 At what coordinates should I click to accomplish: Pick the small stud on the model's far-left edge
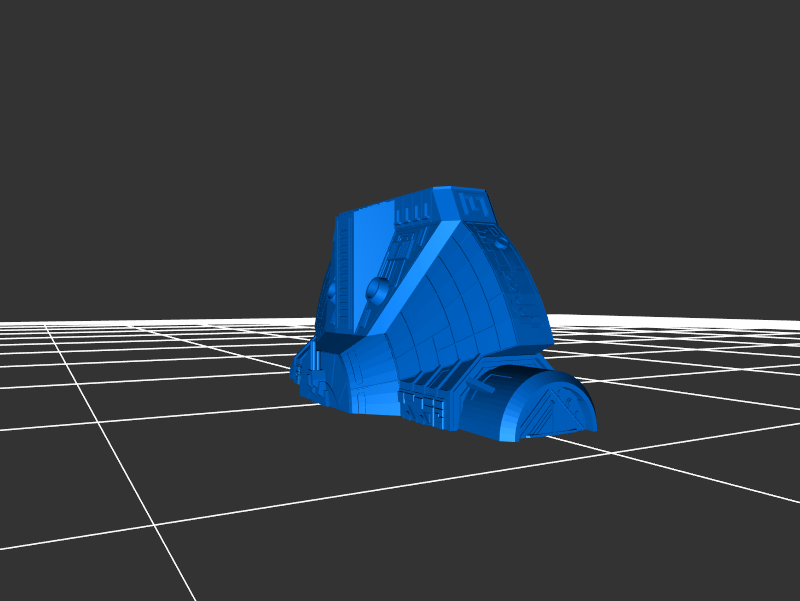pyautogui.click(x=329, y=293)
